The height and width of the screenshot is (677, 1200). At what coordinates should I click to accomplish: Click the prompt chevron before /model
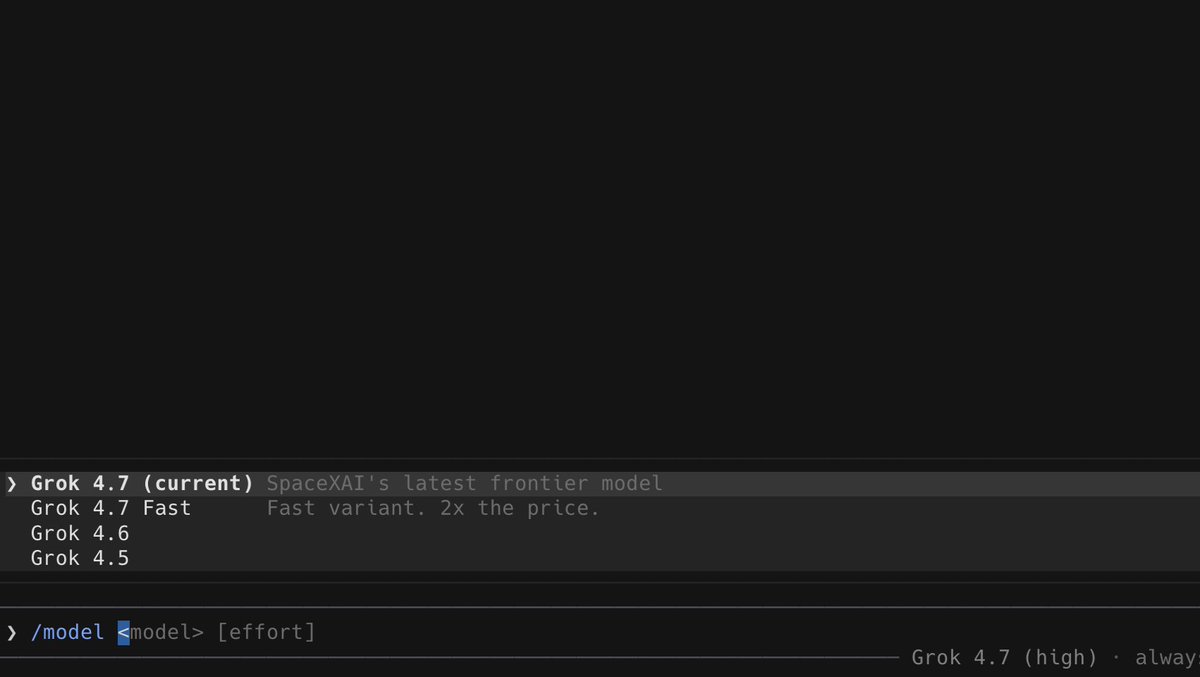coord(12,632)
